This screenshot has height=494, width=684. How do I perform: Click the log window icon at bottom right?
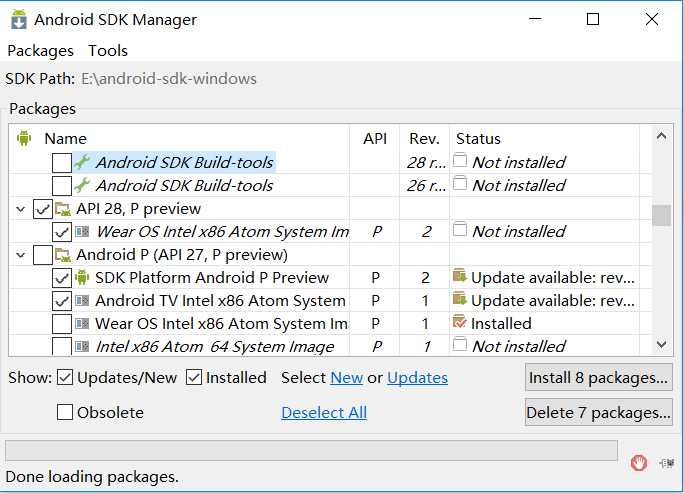[x=666, y=463]
